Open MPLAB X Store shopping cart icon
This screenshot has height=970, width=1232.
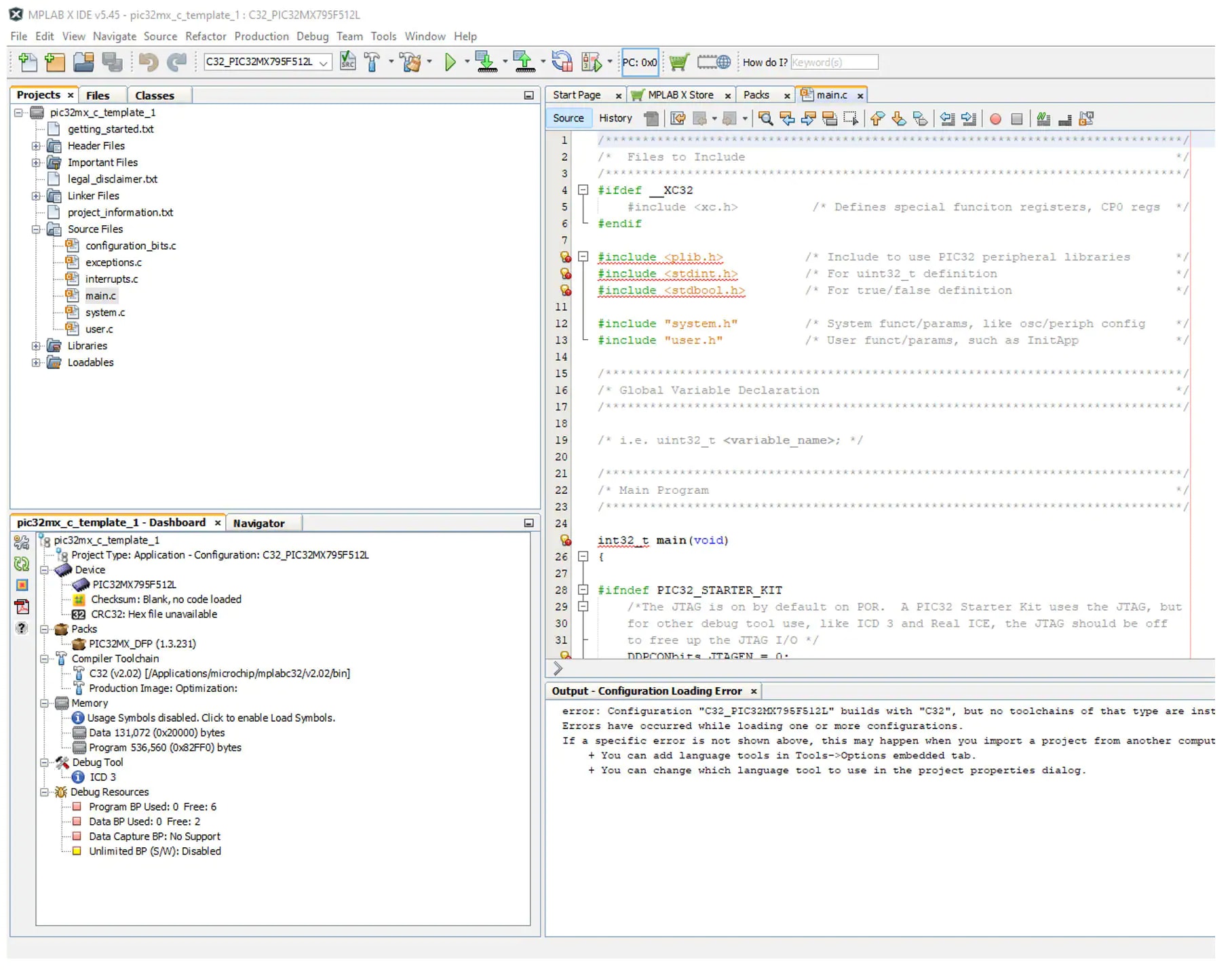(x=678, y=62)
